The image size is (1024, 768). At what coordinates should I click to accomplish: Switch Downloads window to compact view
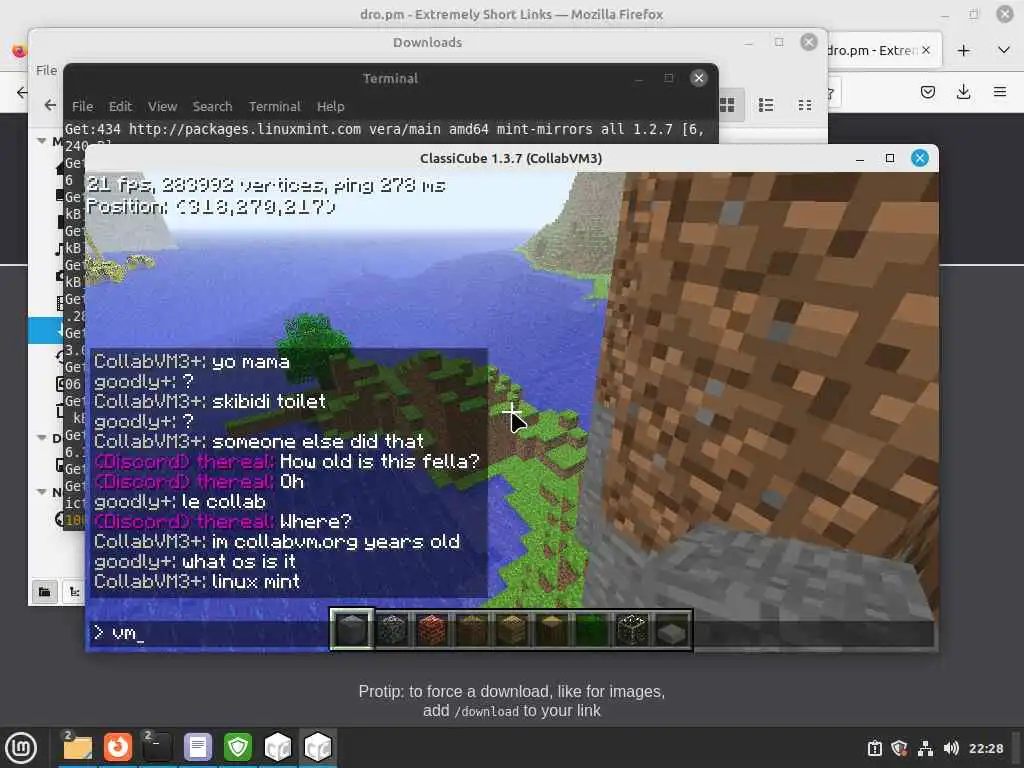point(805,105)
